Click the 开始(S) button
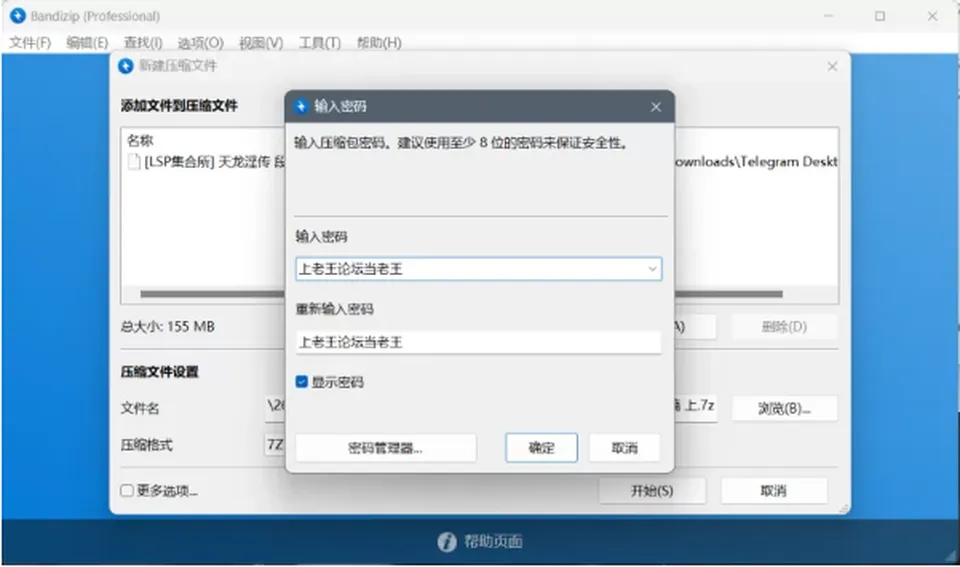The width and height of the screenshot is (960, 567). [x=652, y=490]
